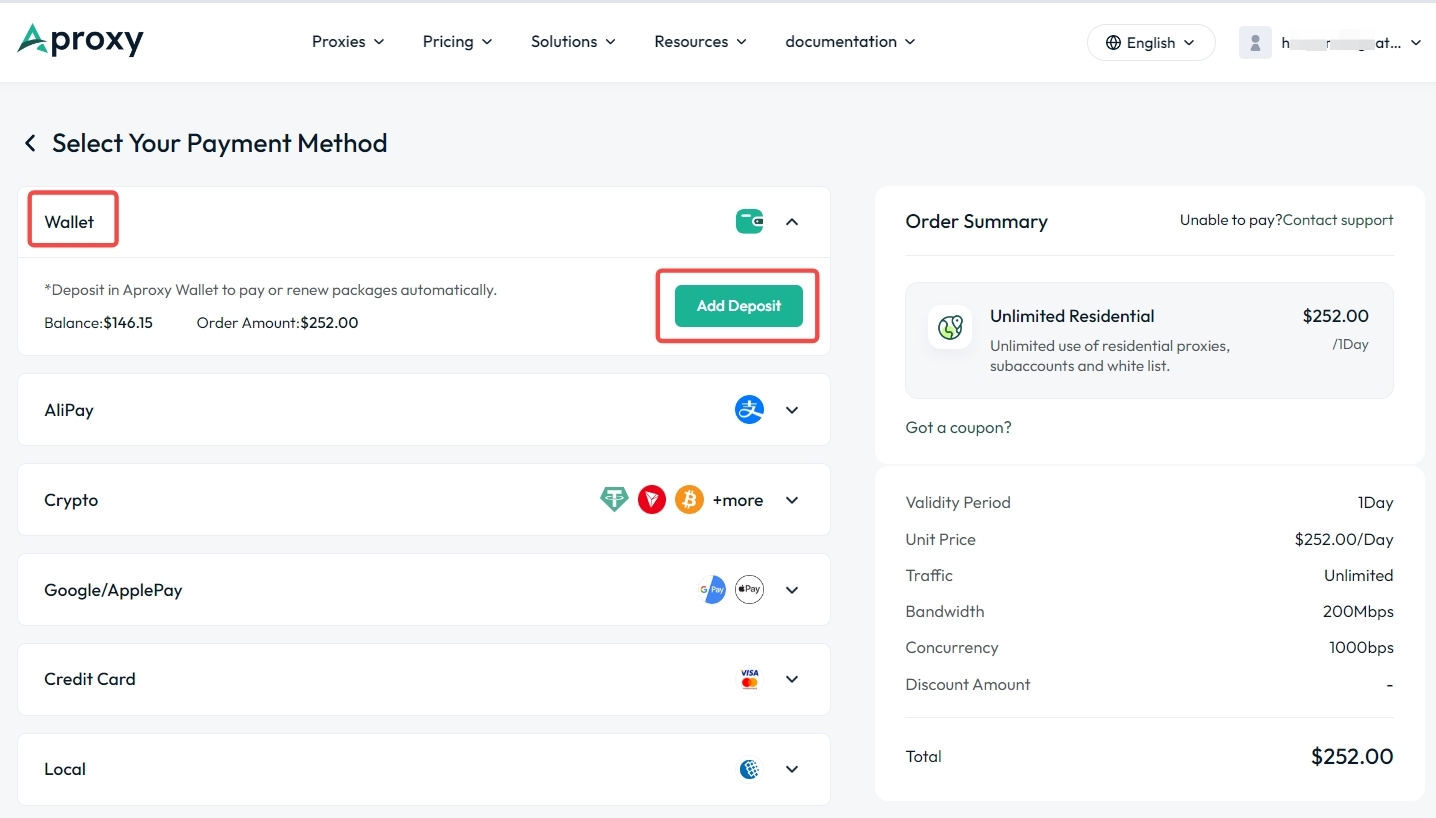Click the orange Bitcoin icon
The height and width of the screenshot is (818, 1436).
click(x=689, y=499)
